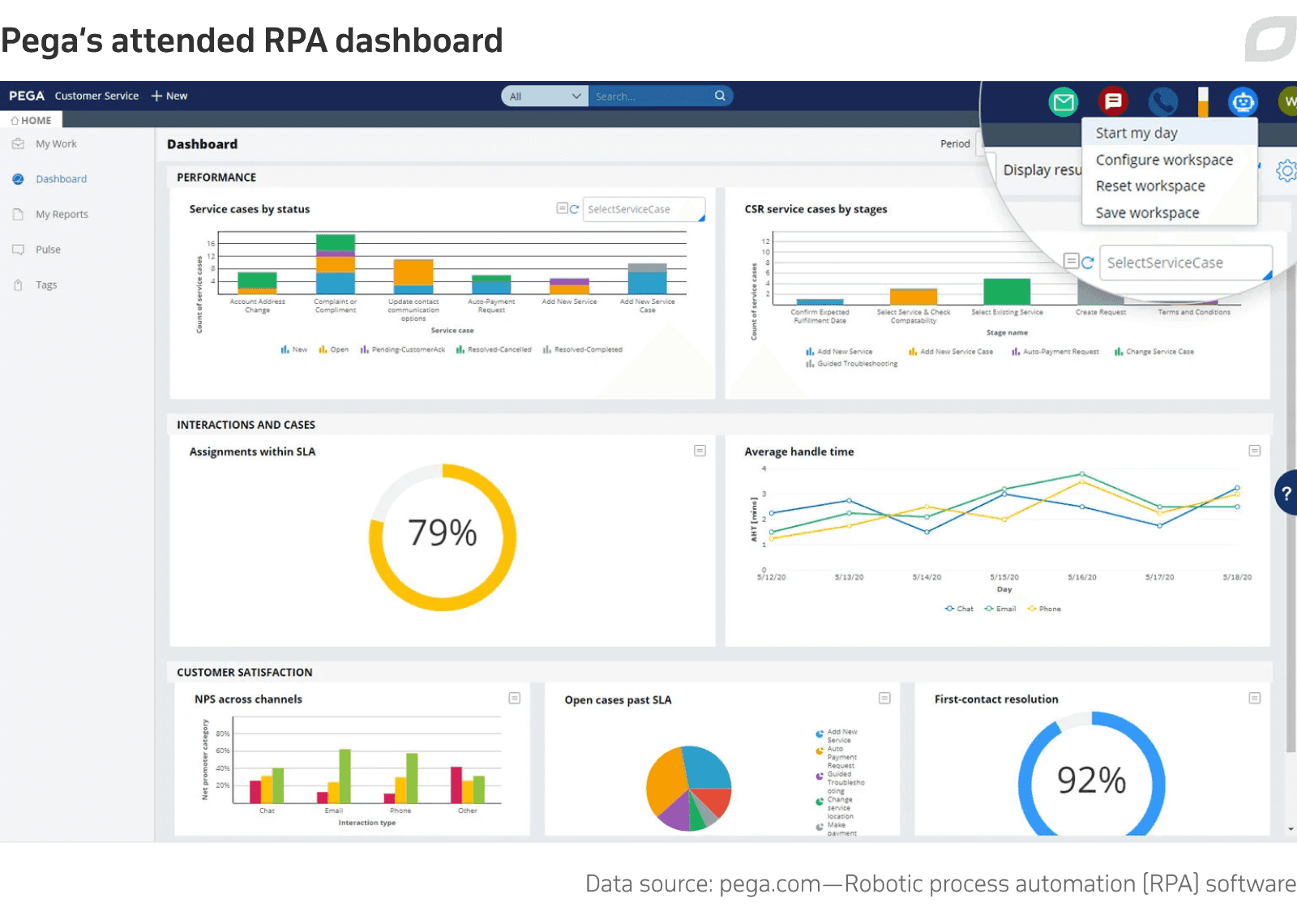Open Open cases past SLA widget menu
Screen dimensions: 1297x924
pyautogui.click(x=884, y=698)
